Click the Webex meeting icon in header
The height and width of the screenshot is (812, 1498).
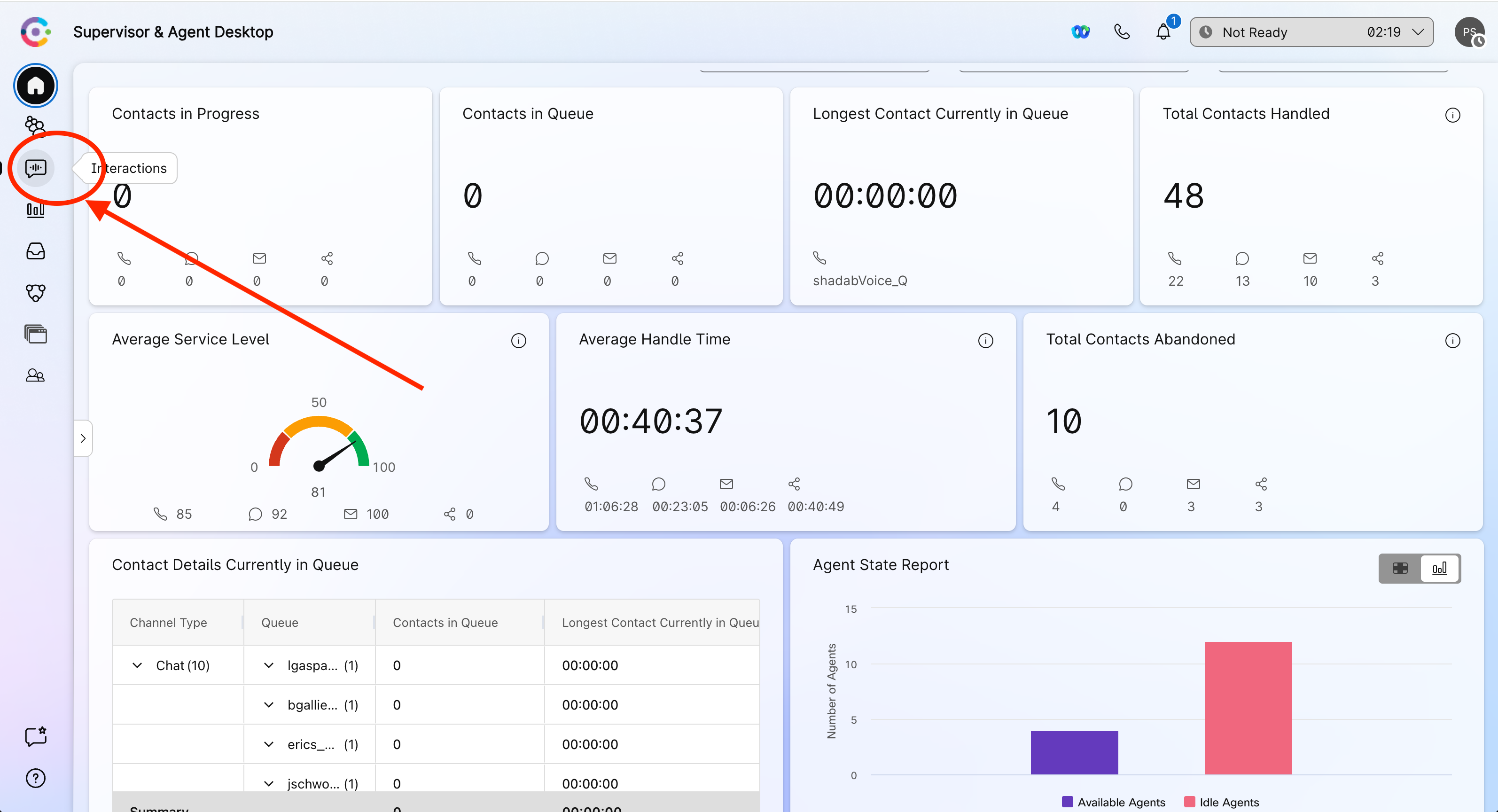click(1080, 32)
